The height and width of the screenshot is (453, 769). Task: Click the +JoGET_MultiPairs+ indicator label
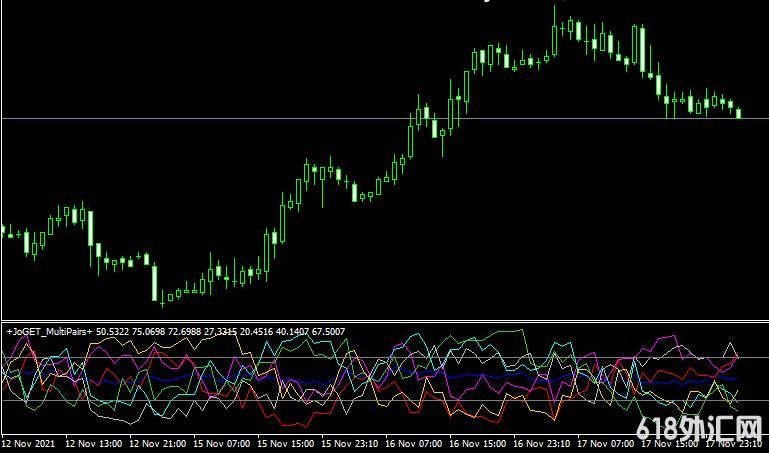point(48,330)
